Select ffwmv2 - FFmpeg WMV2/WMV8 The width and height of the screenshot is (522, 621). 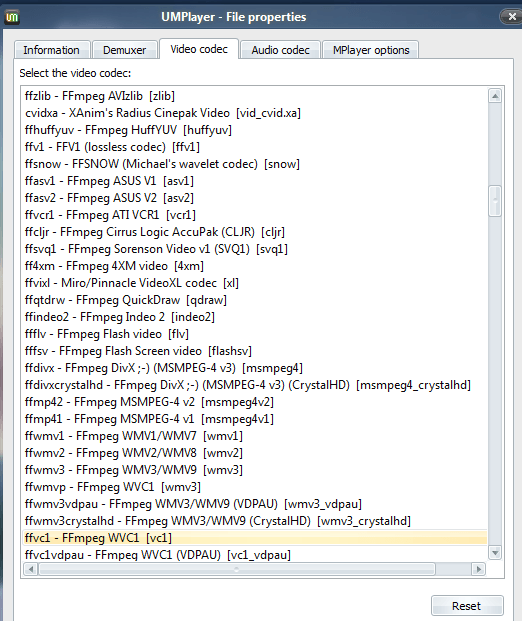134,453
